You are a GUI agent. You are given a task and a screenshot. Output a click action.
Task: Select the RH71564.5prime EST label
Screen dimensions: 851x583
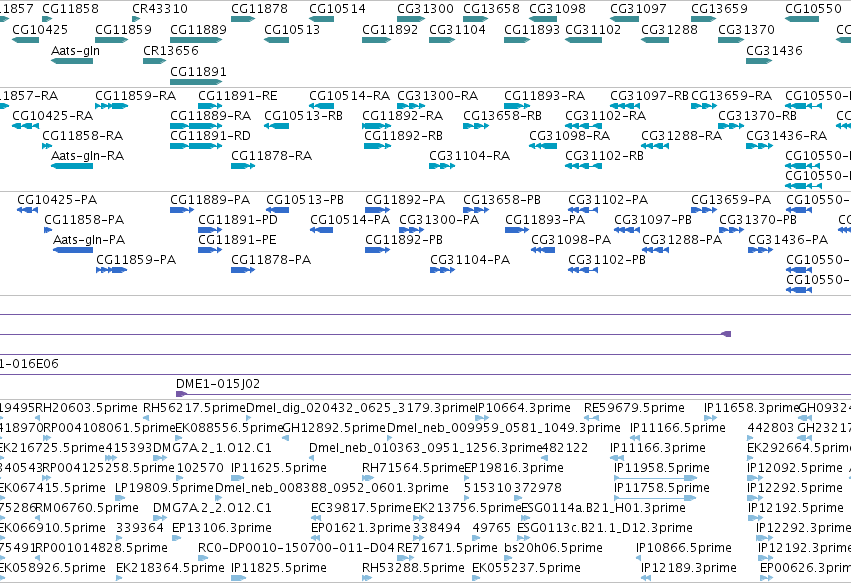tap(412, 468)
